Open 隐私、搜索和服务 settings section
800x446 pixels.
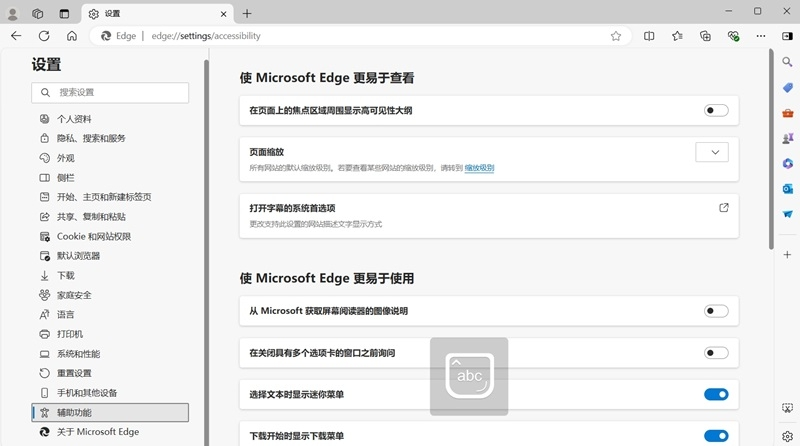click(x=110, y=138)
